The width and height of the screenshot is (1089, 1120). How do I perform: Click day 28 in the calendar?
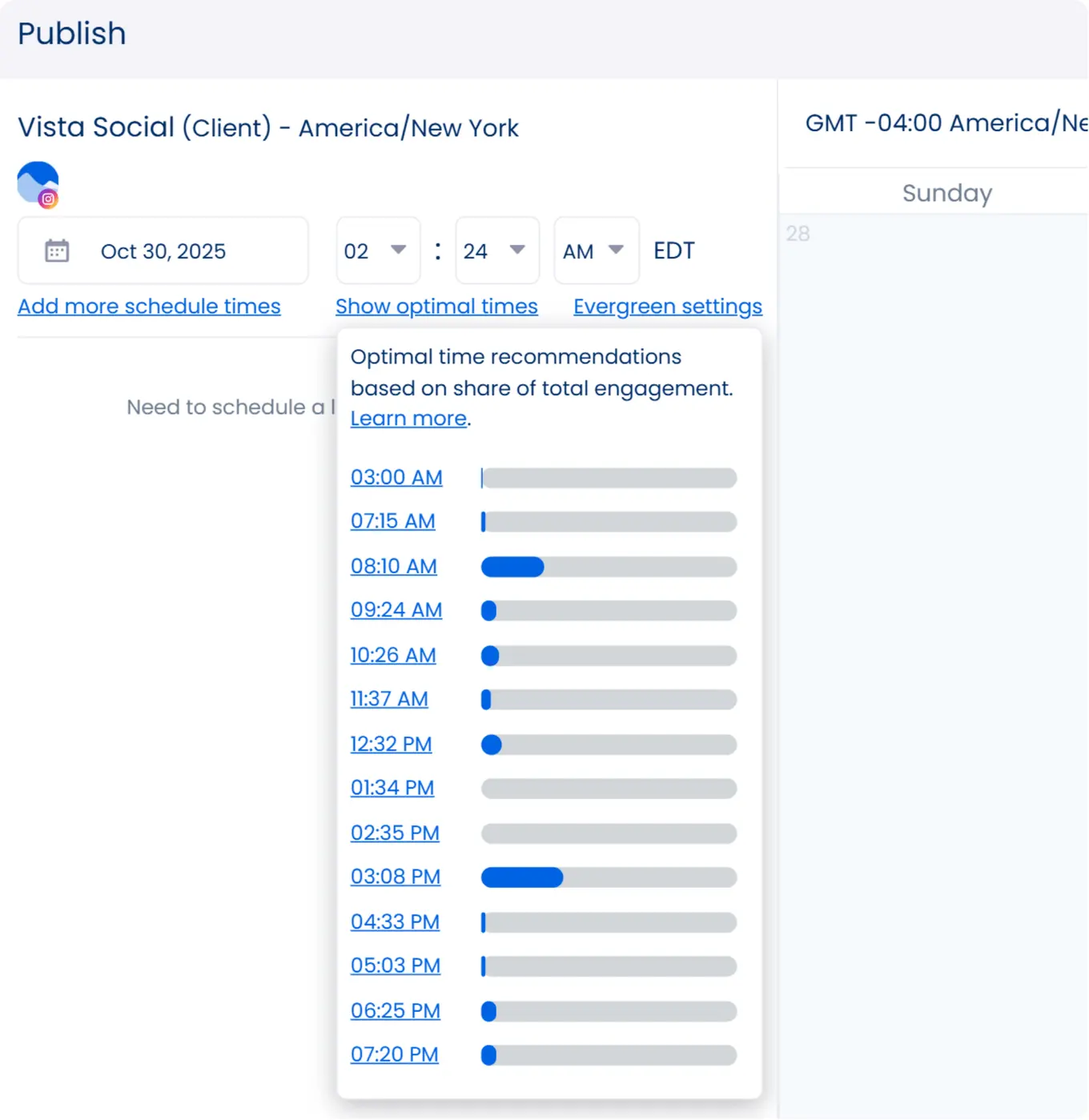tap(798, 234)
